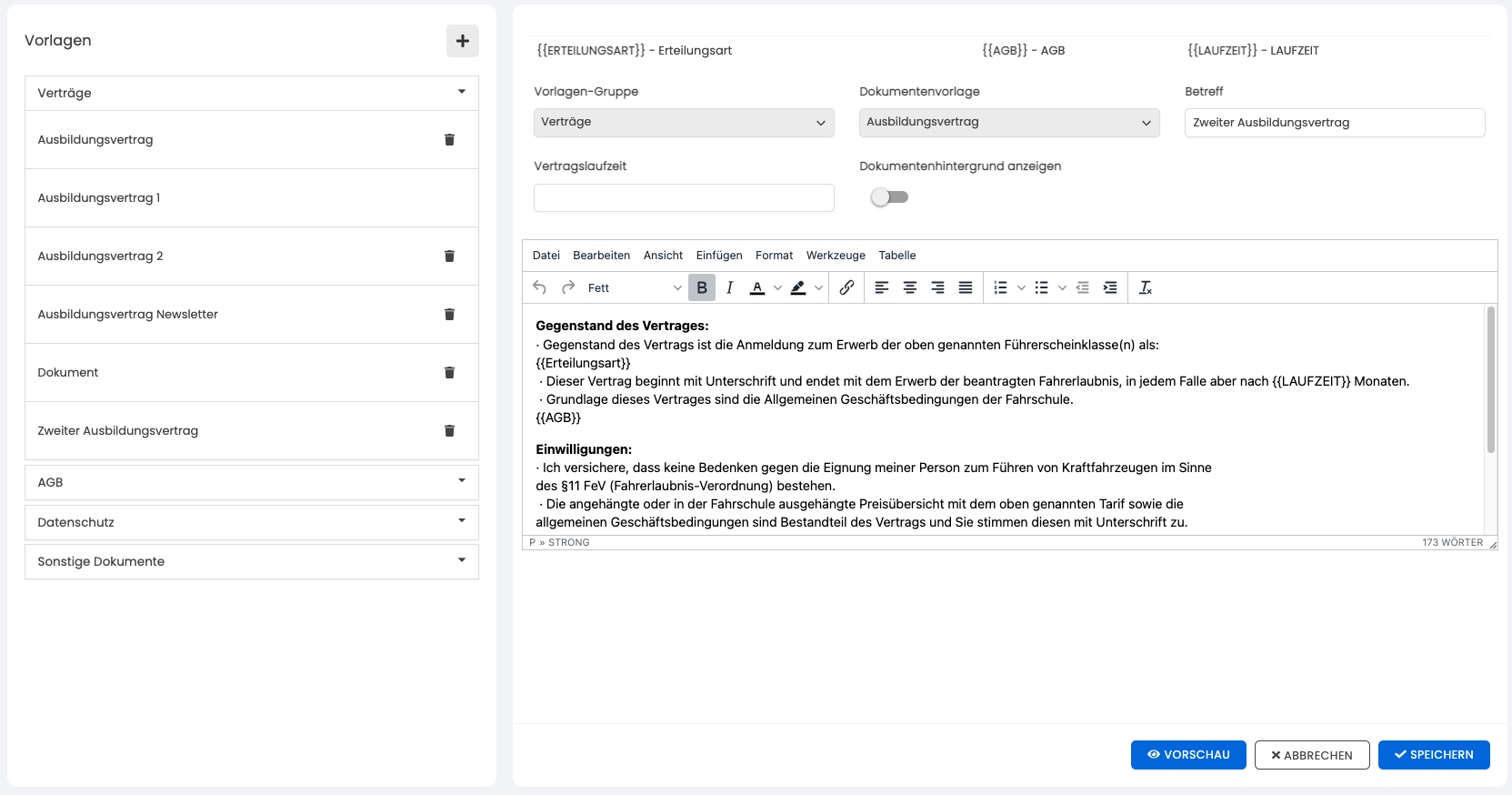The image size is (1512, 795).
Task: Click the P element path entry
Action: (x=533, y=543)
